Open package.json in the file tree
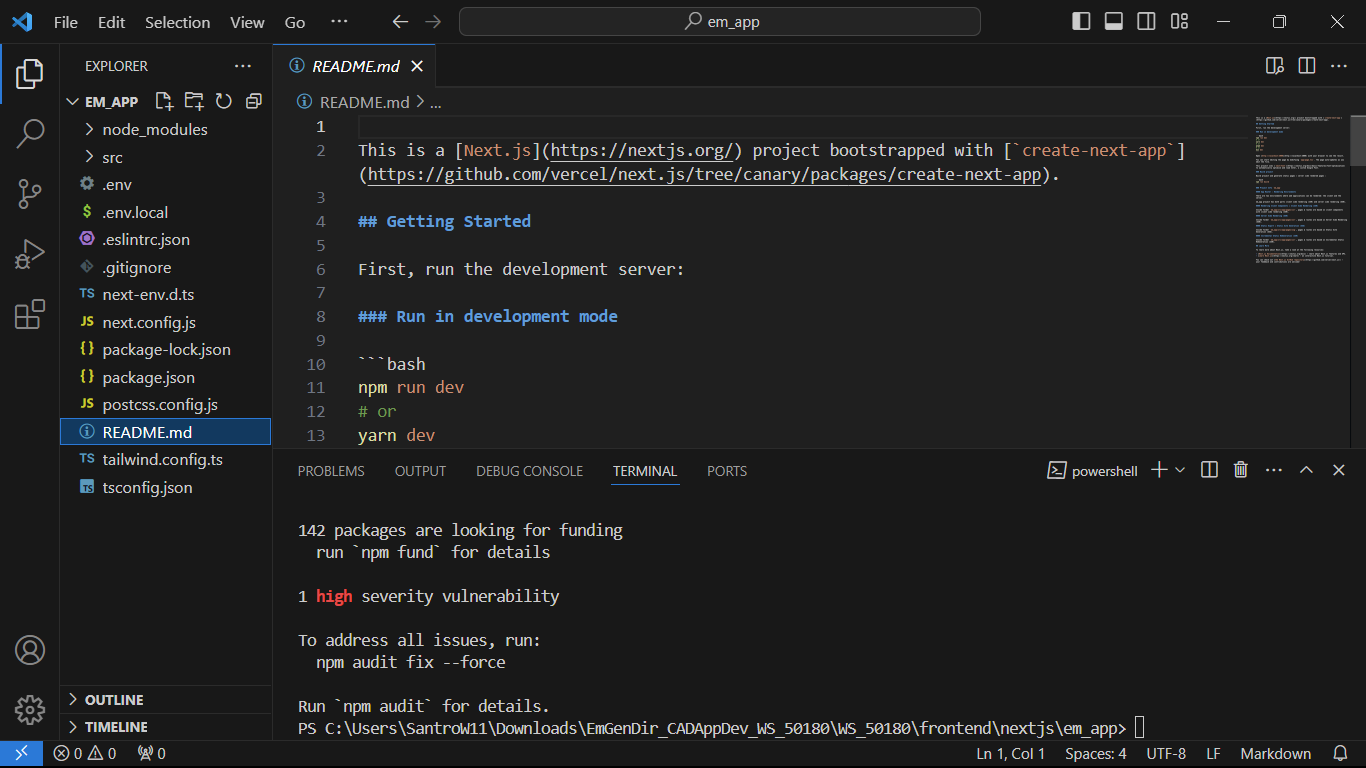The width and height of the screenshot is (1366, 768). coord(165,377)
